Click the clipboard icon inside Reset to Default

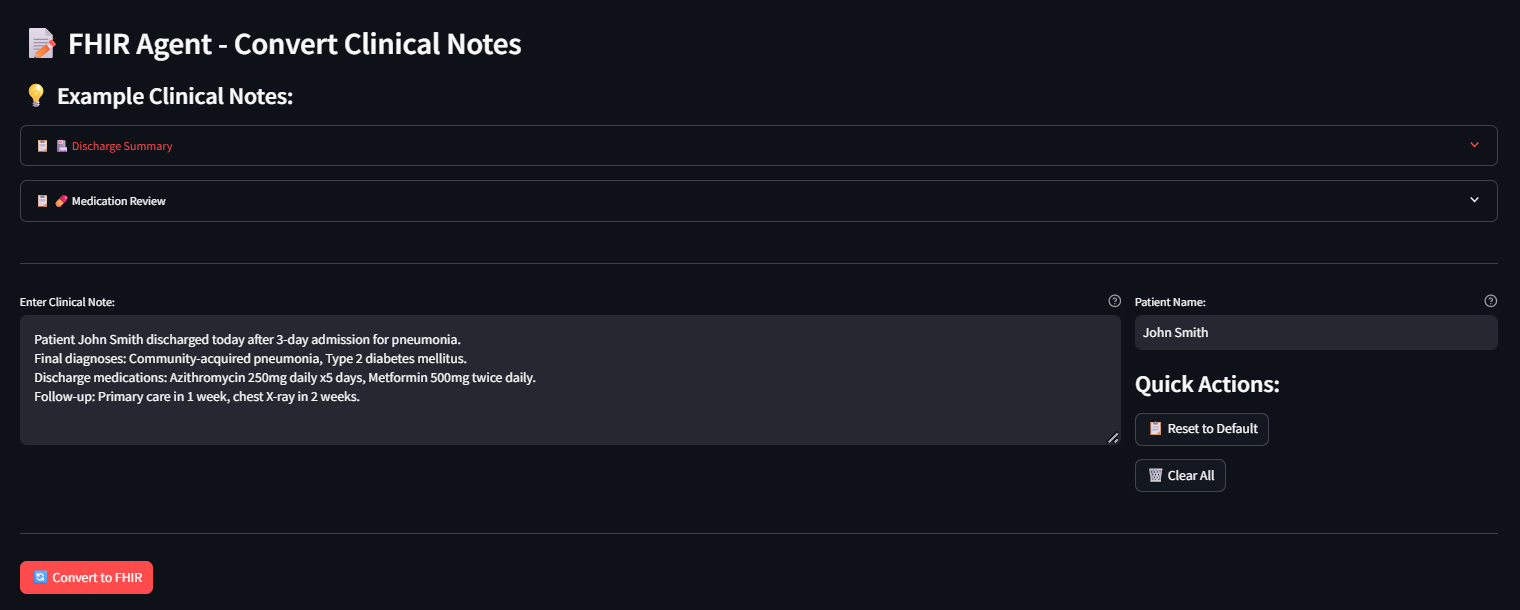1157,429
